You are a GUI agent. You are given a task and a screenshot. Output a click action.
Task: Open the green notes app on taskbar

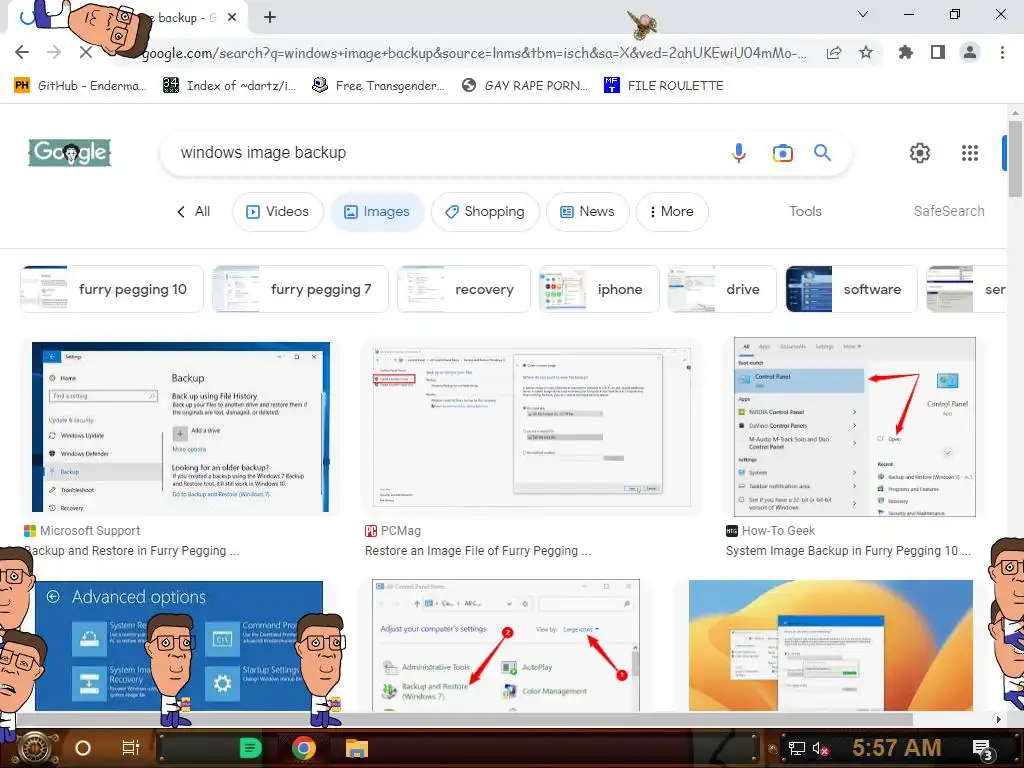point(250,748)
